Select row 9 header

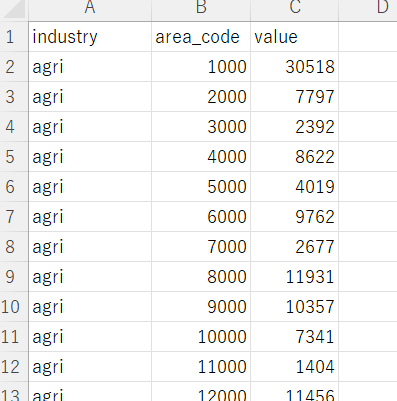[x=14, y=277]
